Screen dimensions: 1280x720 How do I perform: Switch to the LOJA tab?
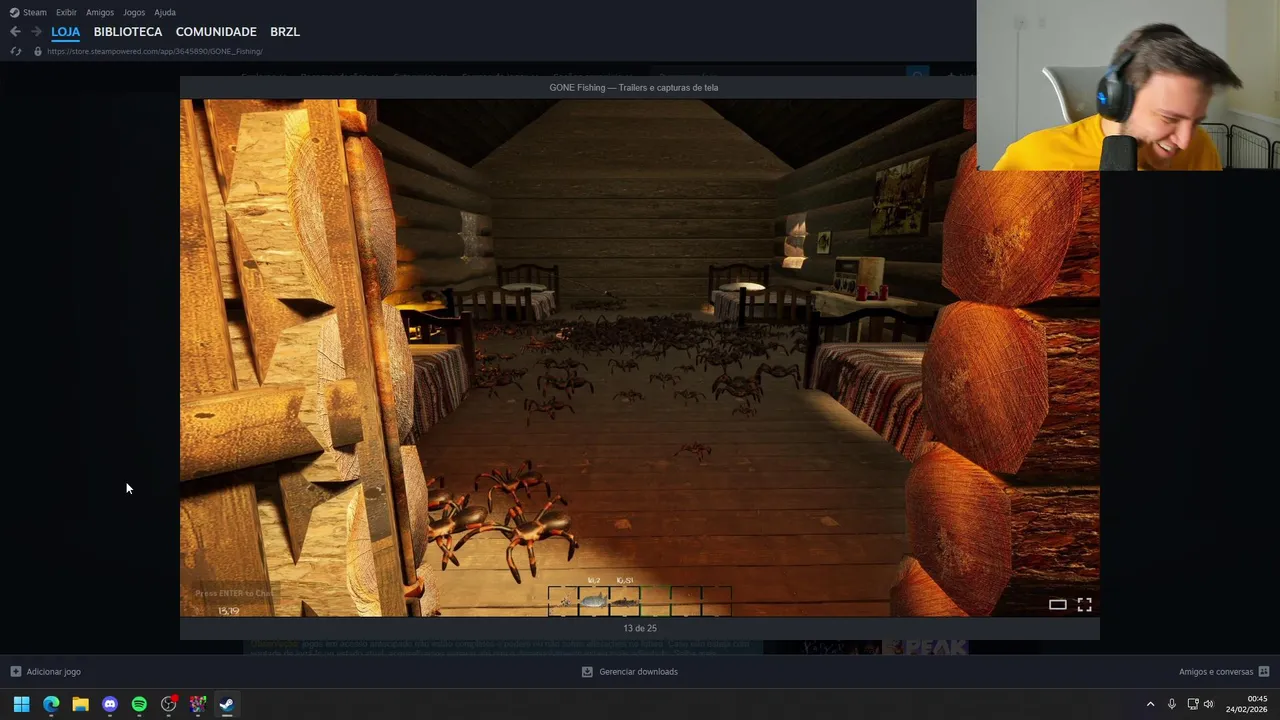[x=66, y=32]
